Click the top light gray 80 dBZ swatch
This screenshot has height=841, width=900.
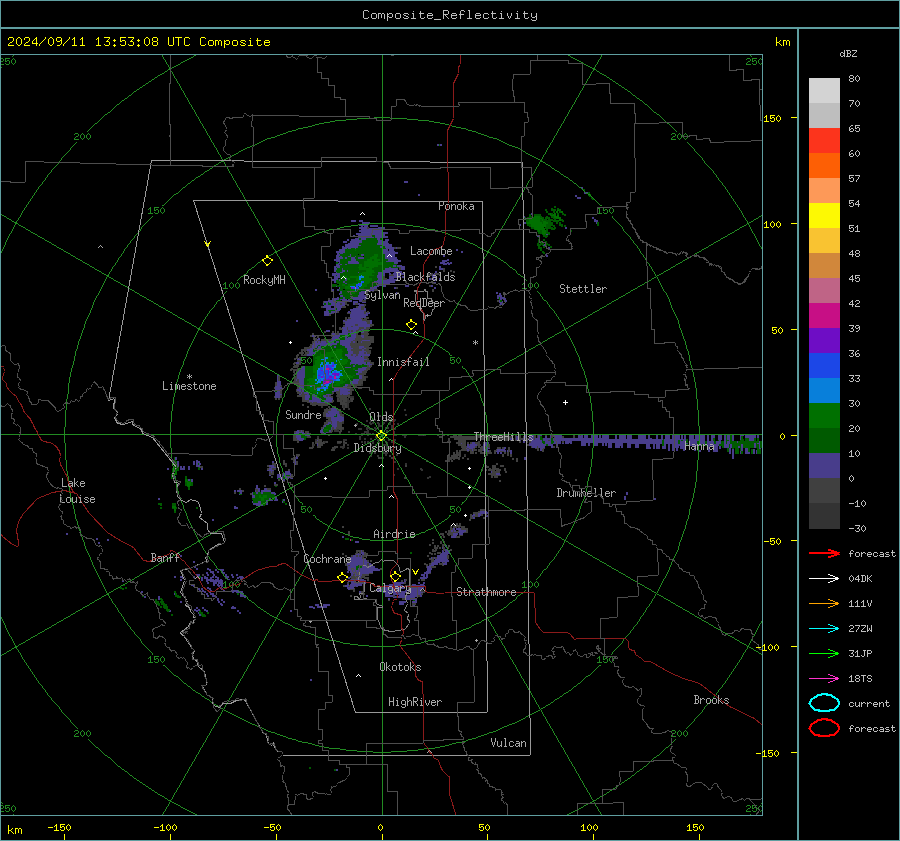tap(824, 90)
